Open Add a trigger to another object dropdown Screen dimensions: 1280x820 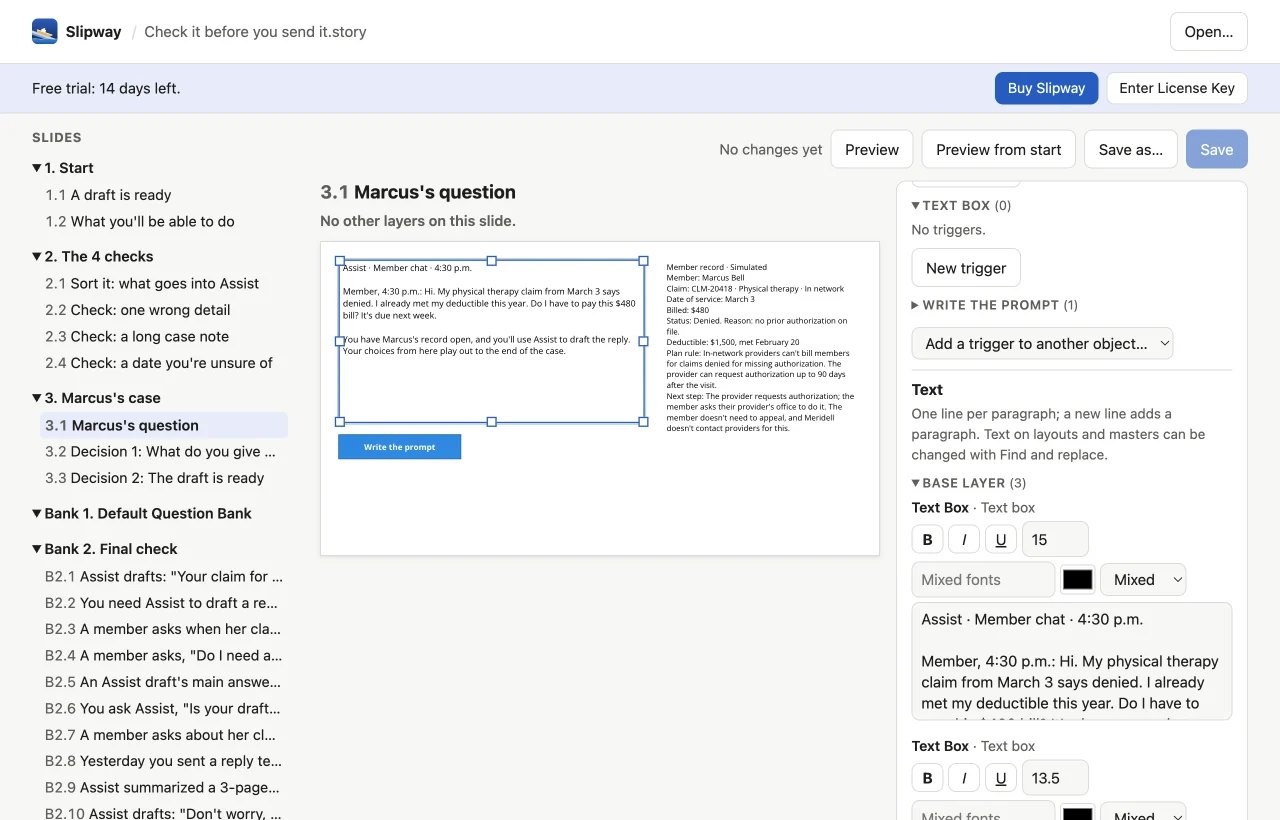1042,343
